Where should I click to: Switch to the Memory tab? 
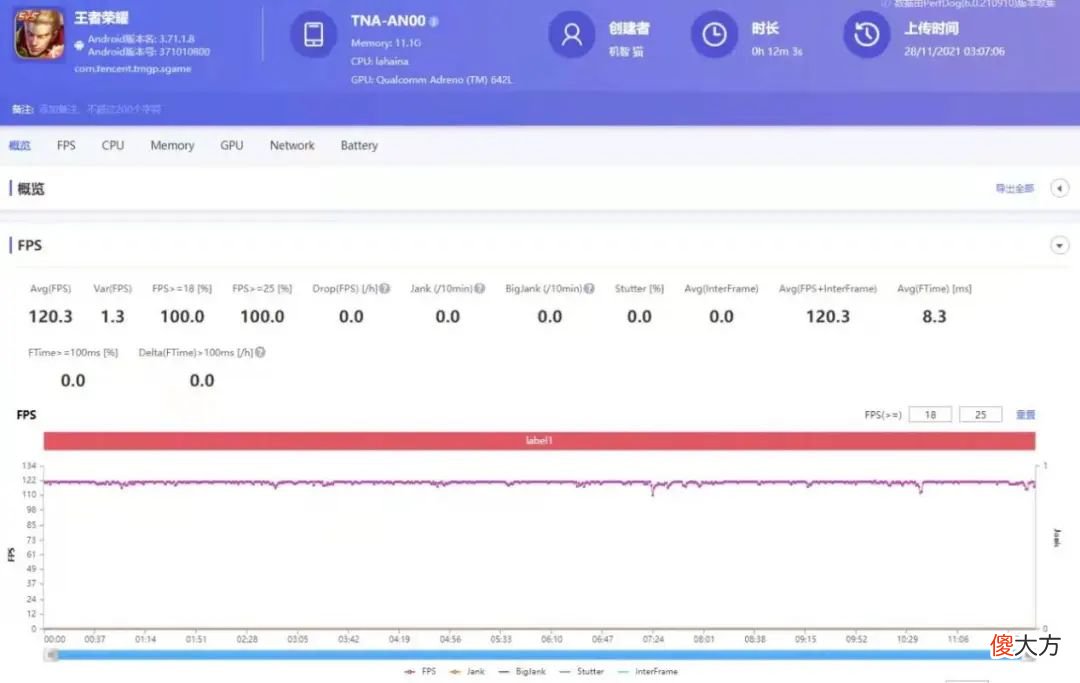pyautogui.click(x=172, y=146)
